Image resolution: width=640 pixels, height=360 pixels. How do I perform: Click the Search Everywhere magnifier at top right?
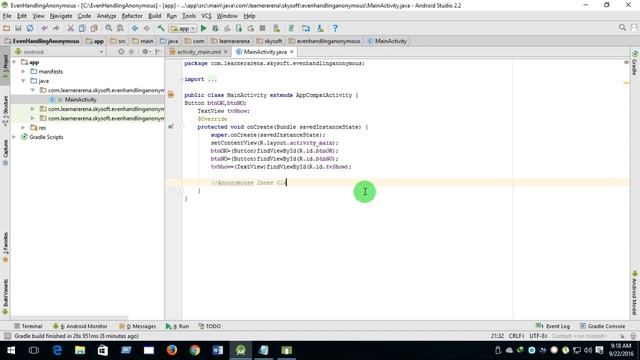point(622,27)
